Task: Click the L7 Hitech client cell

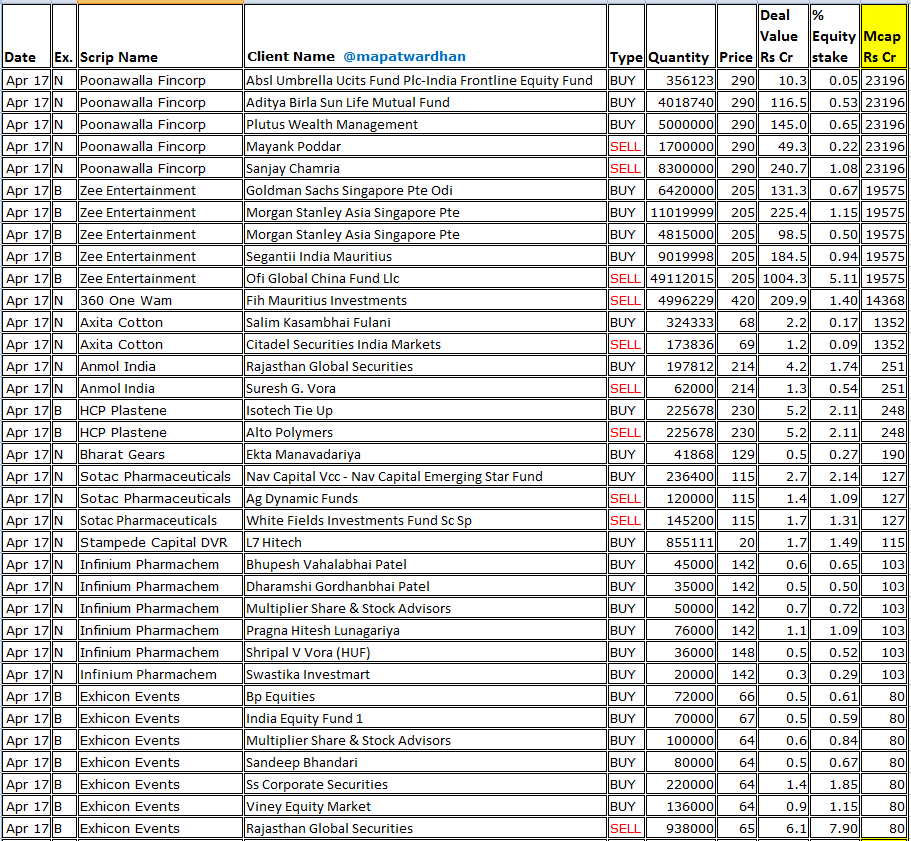Action: [425, 542]
